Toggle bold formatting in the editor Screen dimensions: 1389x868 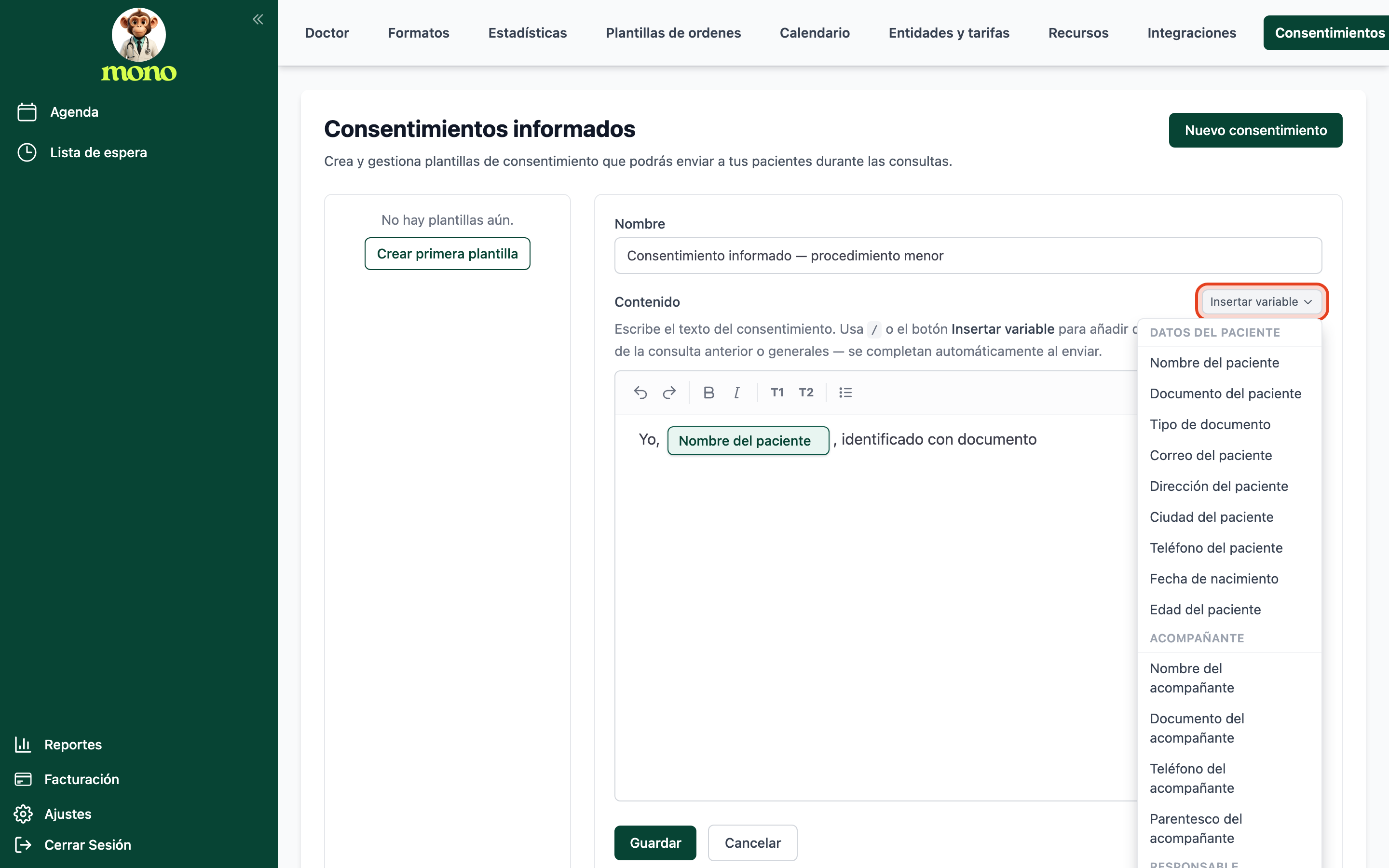coord(709,393)
